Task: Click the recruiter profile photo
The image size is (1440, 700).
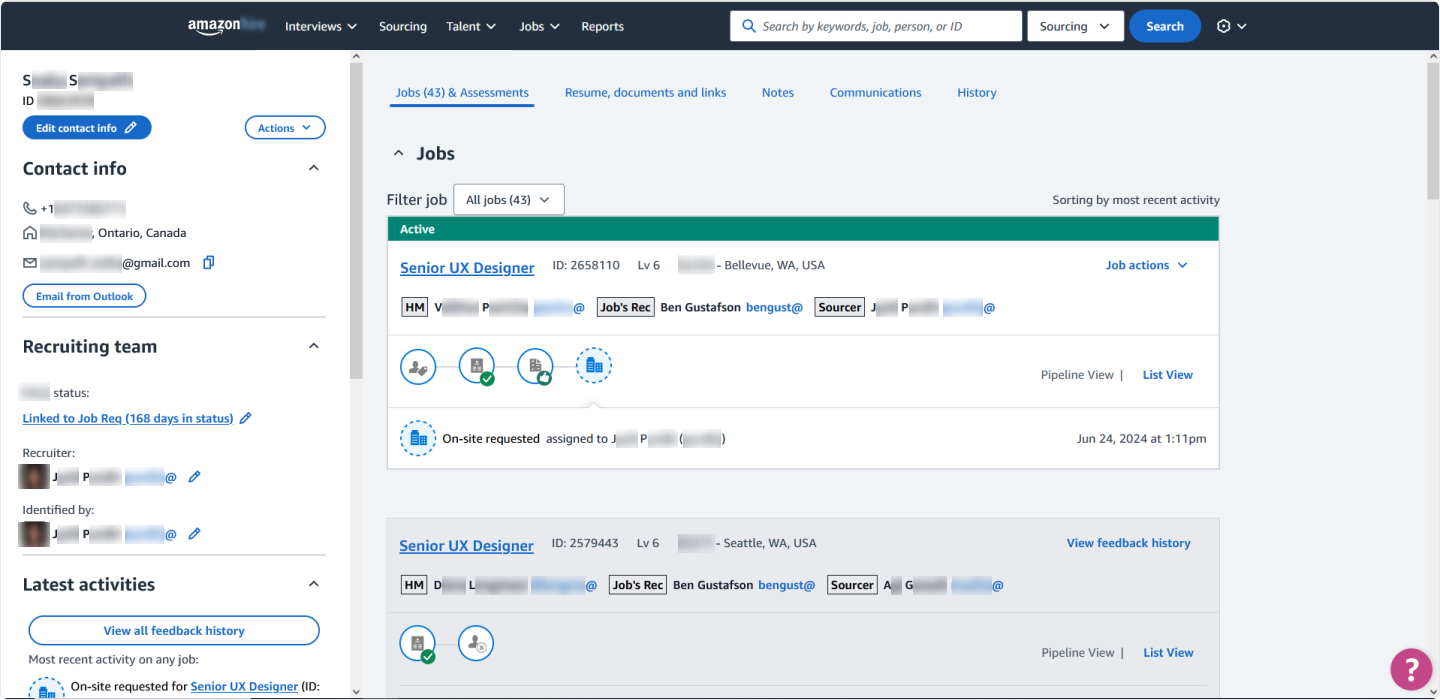Action: 35,476
